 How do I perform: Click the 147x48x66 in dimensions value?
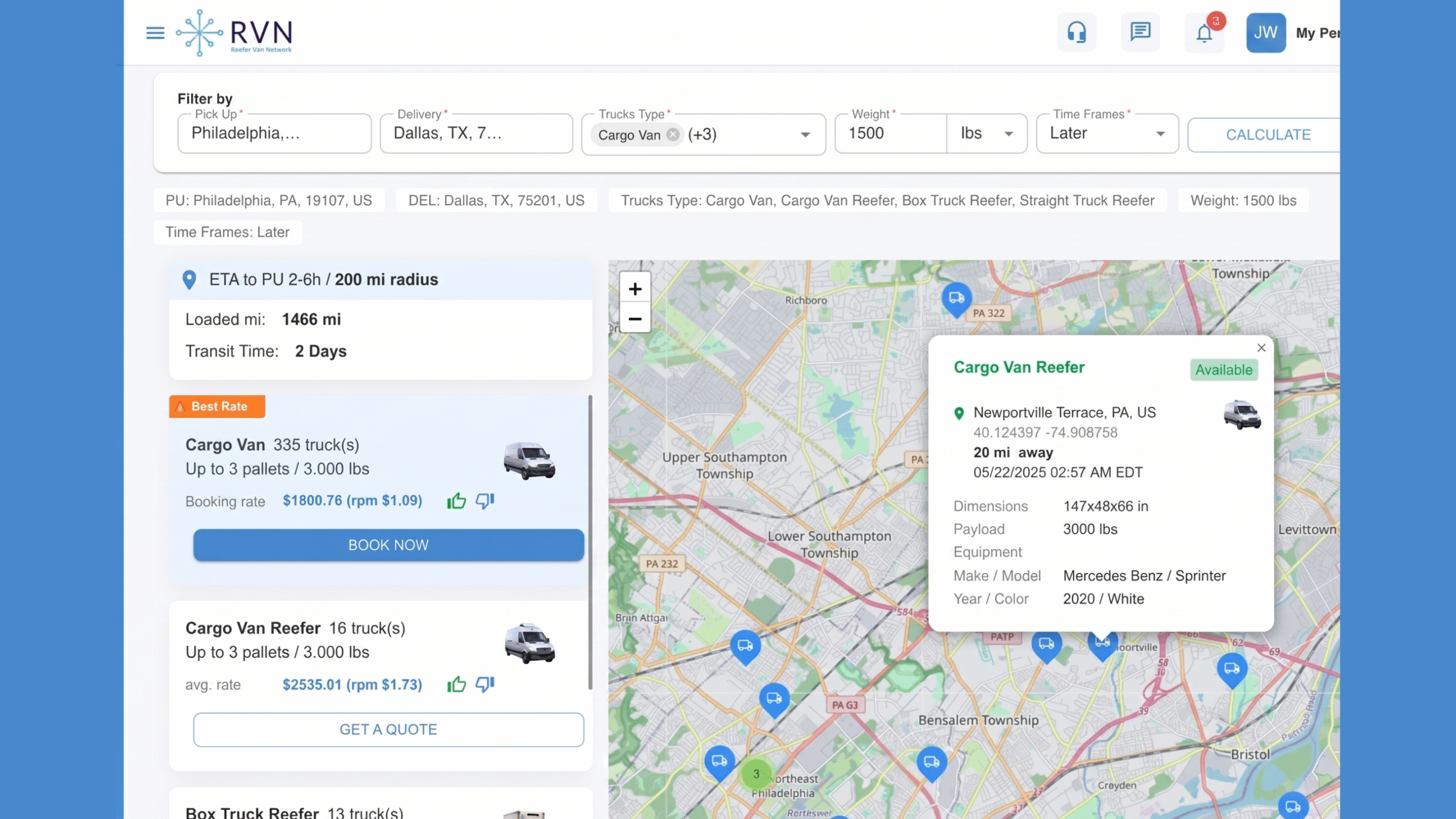click(1106, 507)
